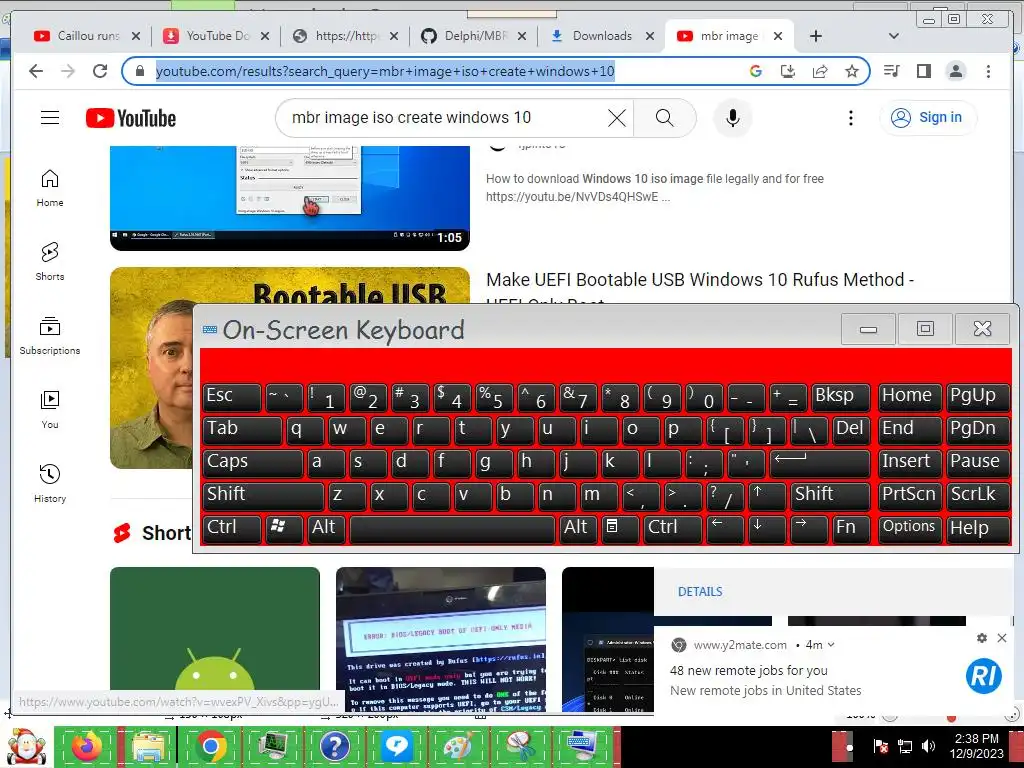Viewport: 1024px width, 768px height.
Task: Close the mbr image tab
Action: pyautogui.click(x=778, y=36)
